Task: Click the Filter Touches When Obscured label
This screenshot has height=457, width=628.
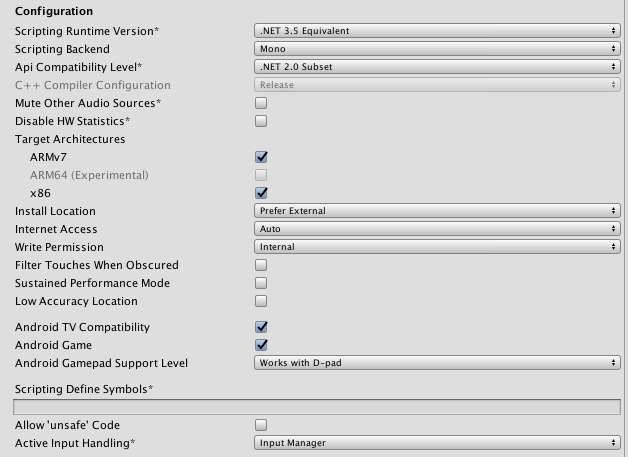Action: (x=97, y=265)
